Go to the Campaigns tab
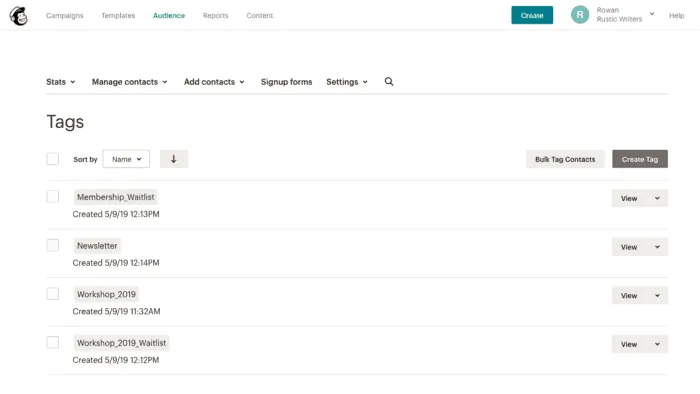 coord(65,15)
